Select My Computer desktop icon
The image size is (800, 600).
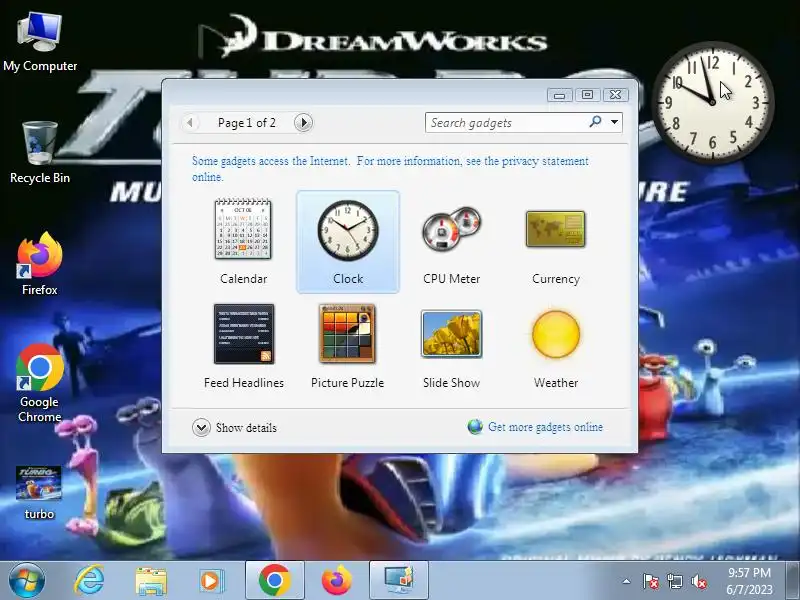pos(40,43)
